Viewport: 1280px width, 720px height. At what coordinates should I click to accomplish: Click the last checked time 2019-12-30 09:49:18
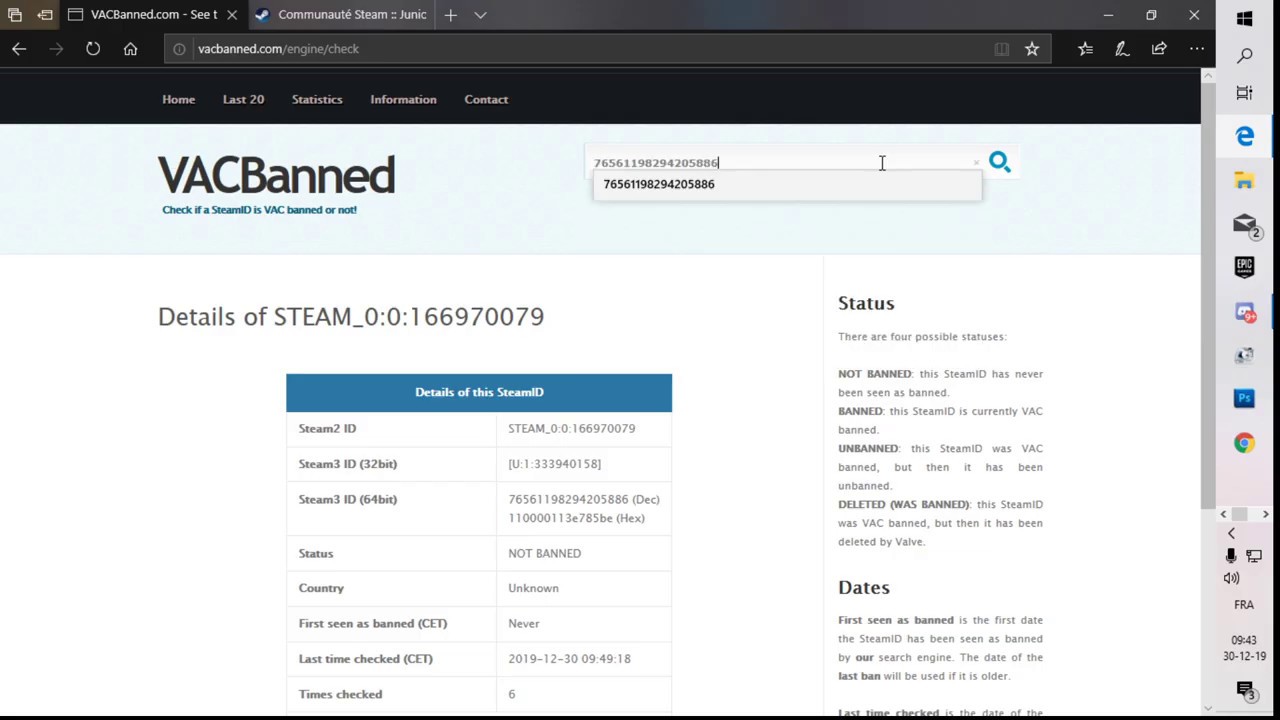pyautogui.click(x=569, y=659)
